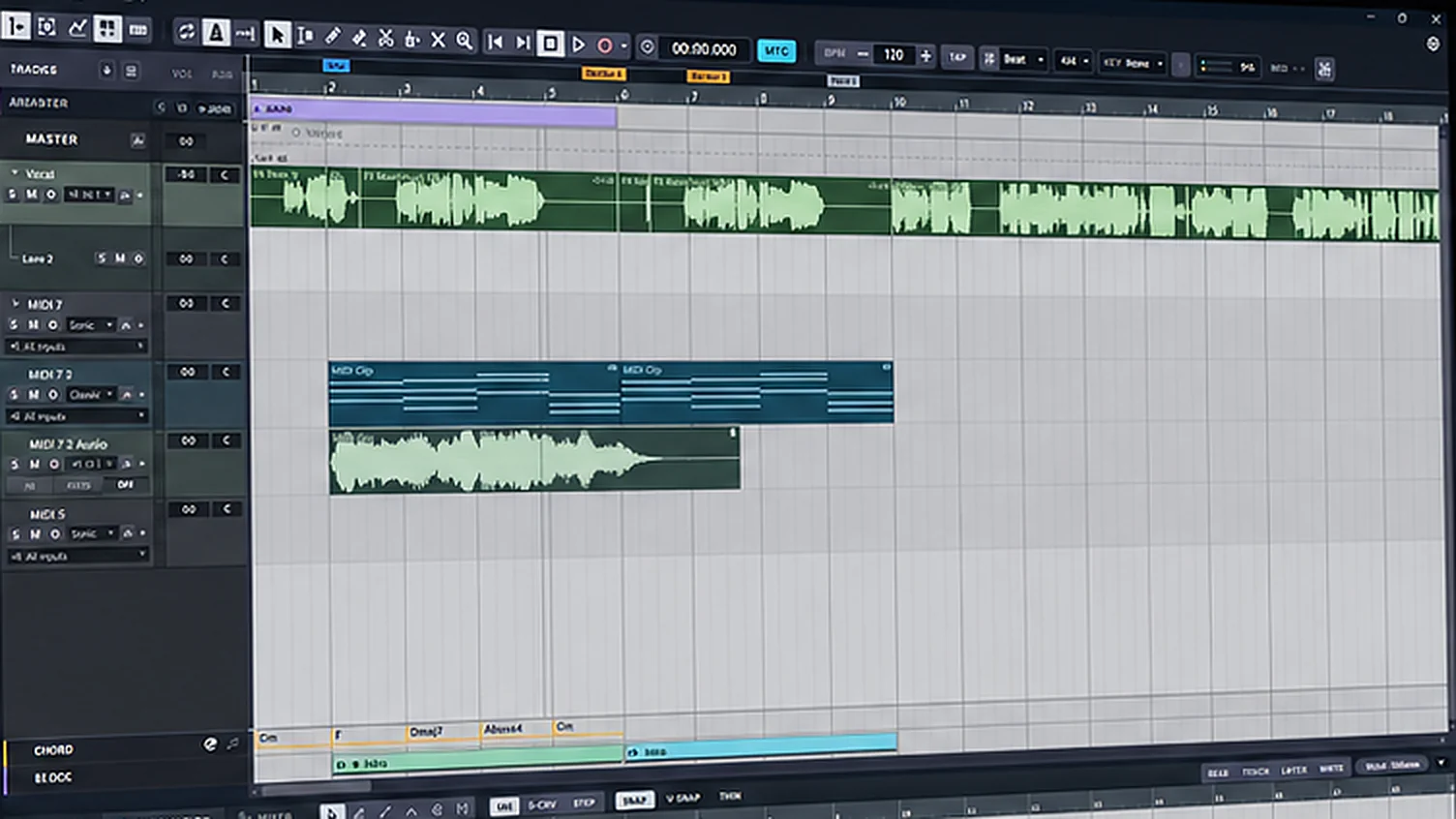Click the red Record button
1456x819 pixels.
tap(605, 45)
